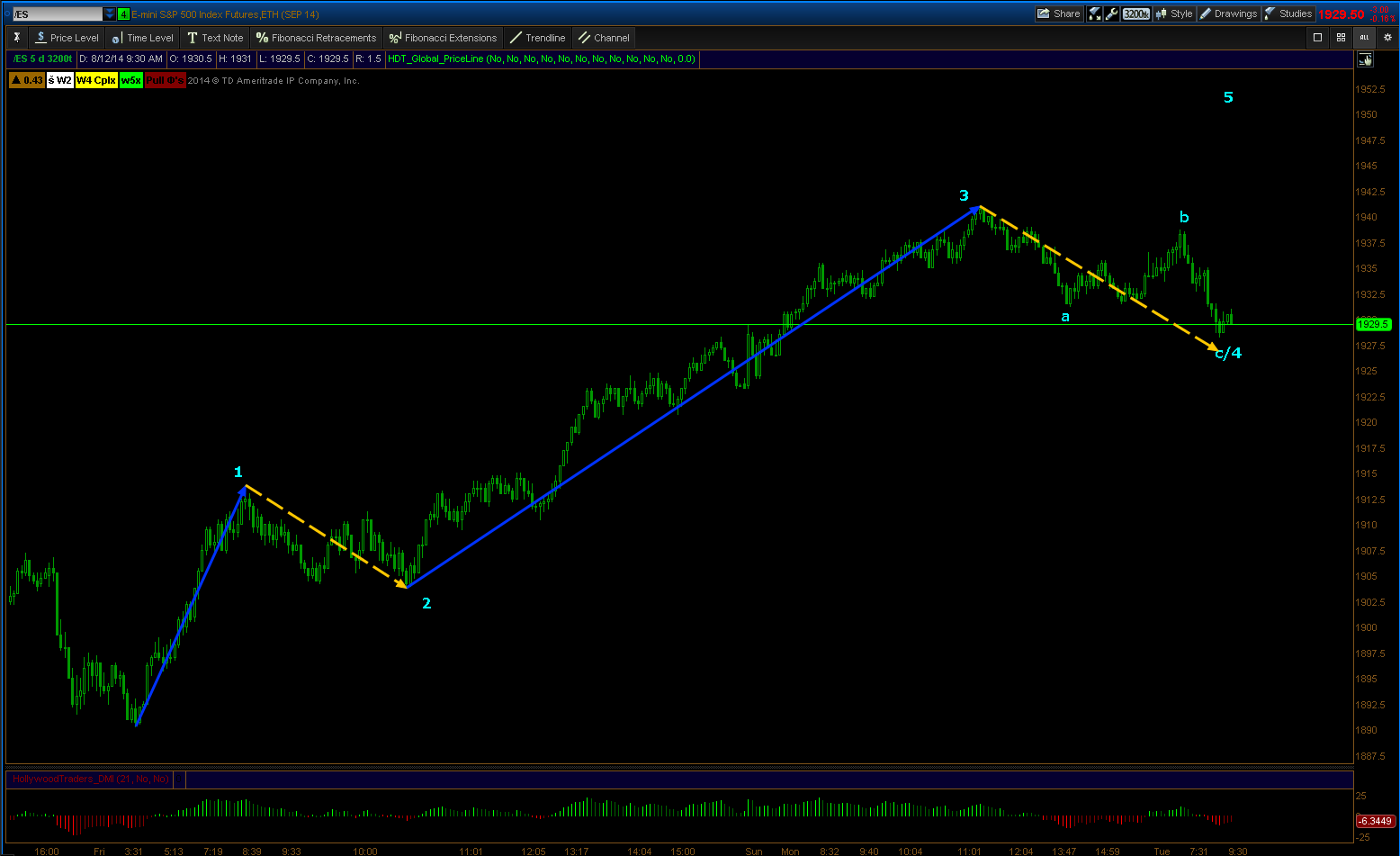Click the W2 white study label
This screenshot has width=1400, height=856.
click(x=60, y=80)
